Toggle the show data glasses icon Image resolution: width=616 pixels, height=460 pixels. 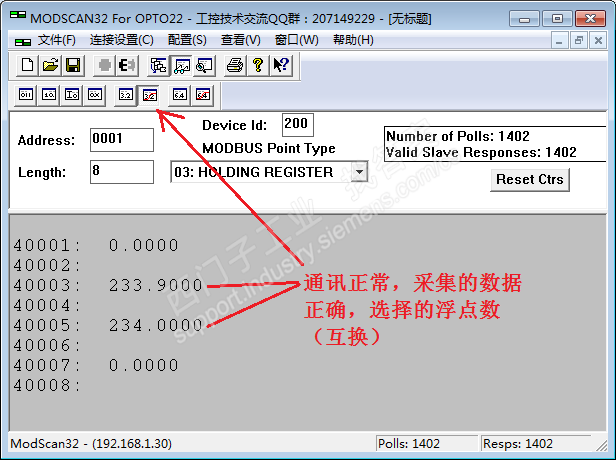point(181,65)
